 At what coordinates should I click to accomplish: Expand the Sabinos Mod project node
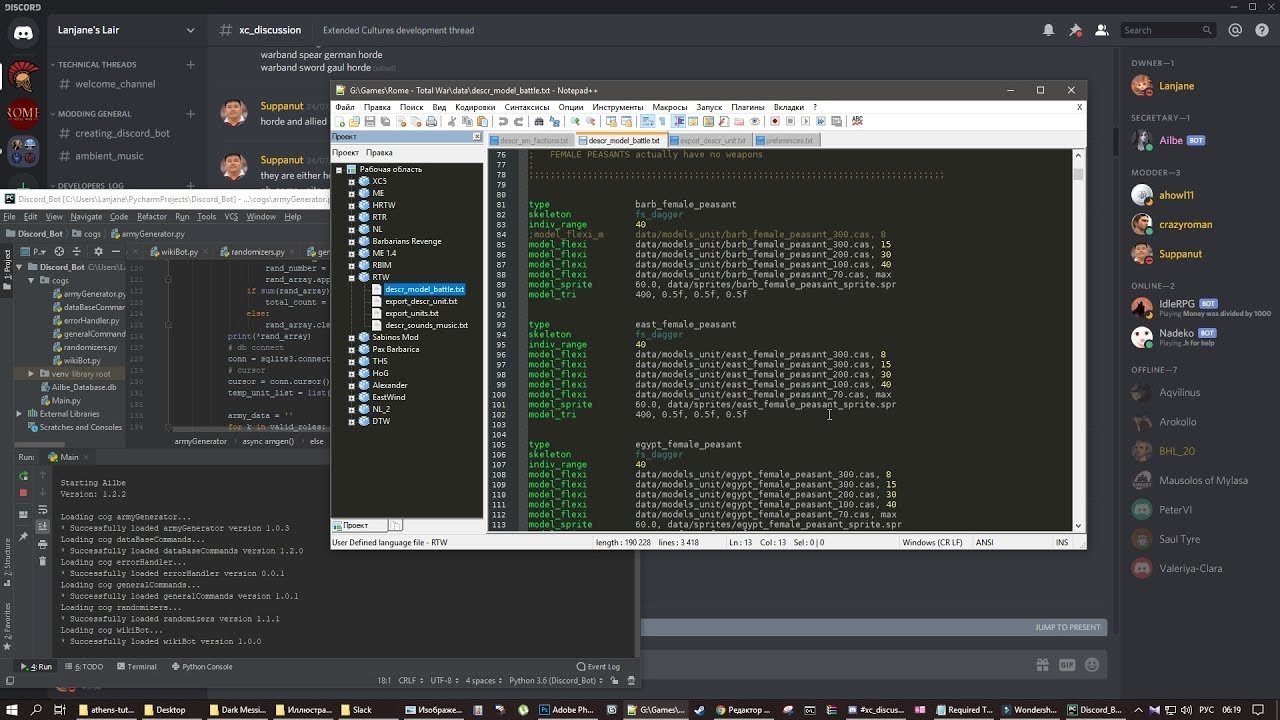click(x=351, y=337)
